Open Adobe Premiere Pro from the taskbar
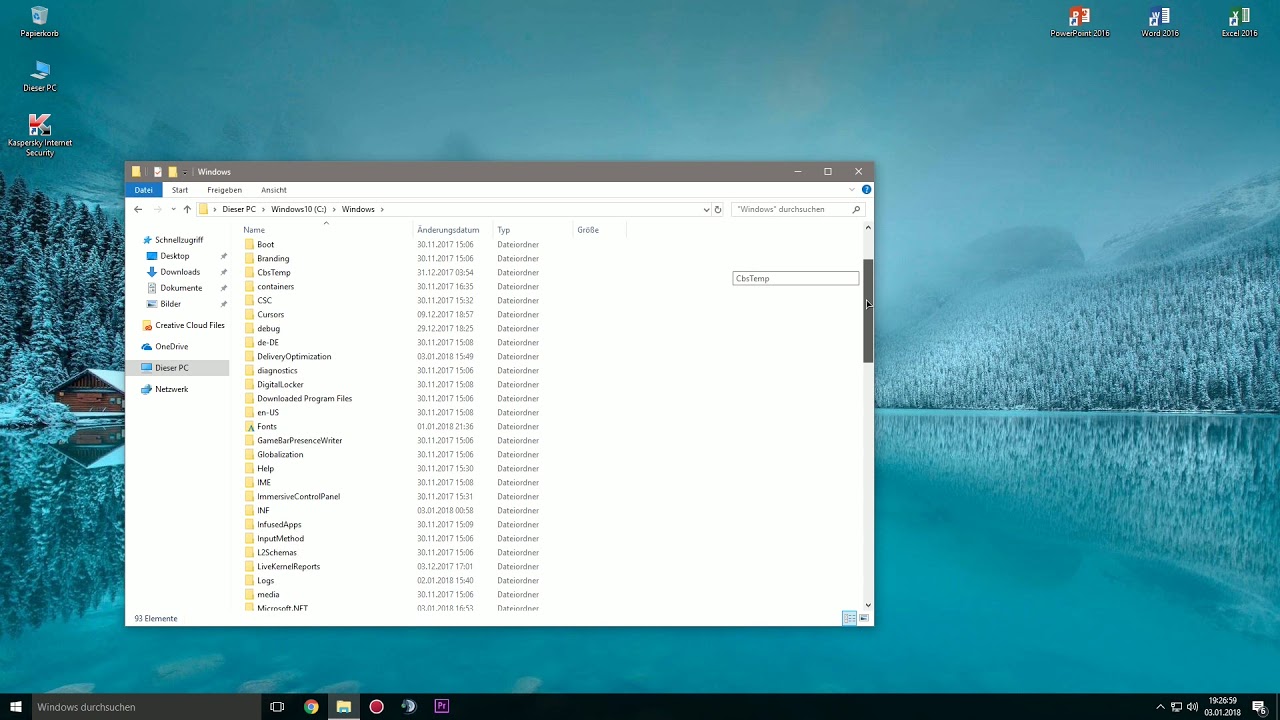Viewport: 1280px width, 720px height. click(441, 707)
